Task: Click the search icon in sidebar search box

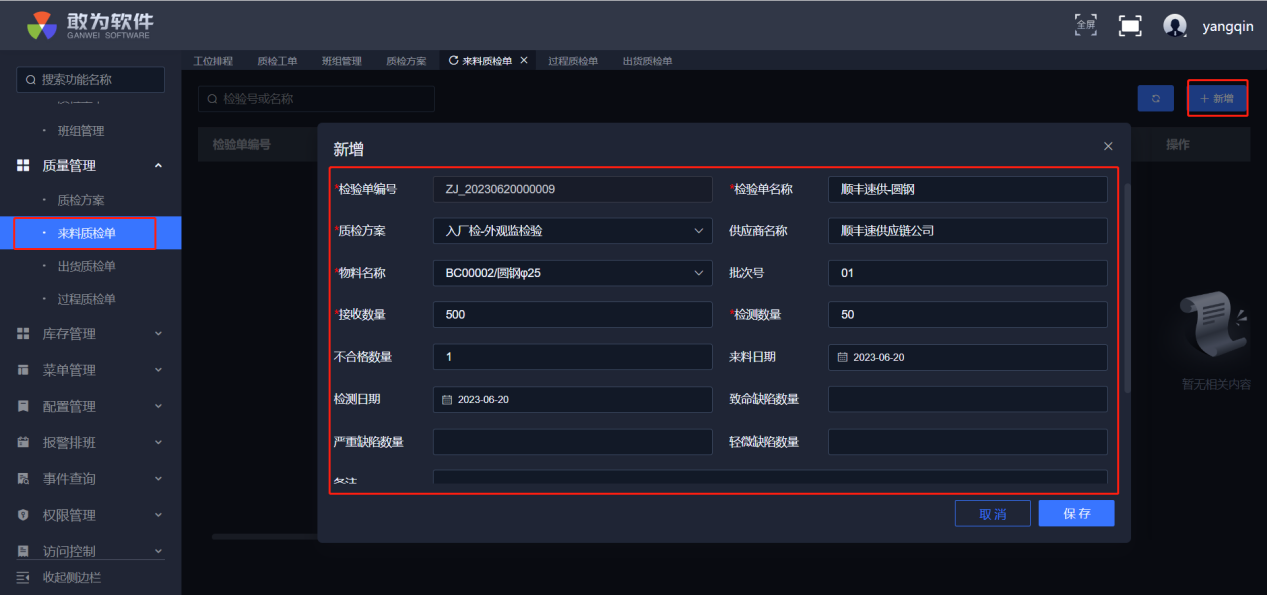Action: 30,80
